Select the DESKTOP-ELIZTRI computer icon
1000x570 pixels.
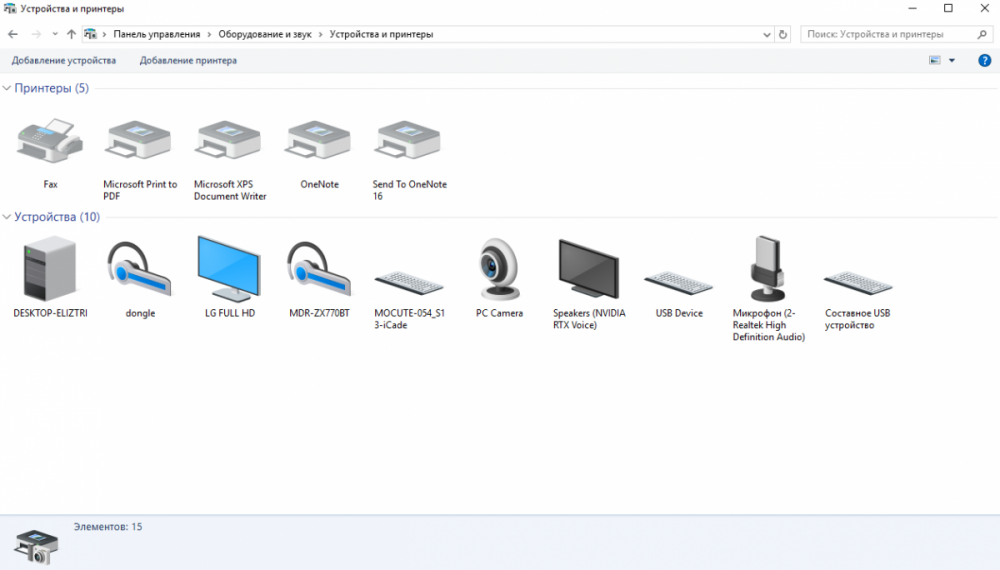click(x=50, y=270)
